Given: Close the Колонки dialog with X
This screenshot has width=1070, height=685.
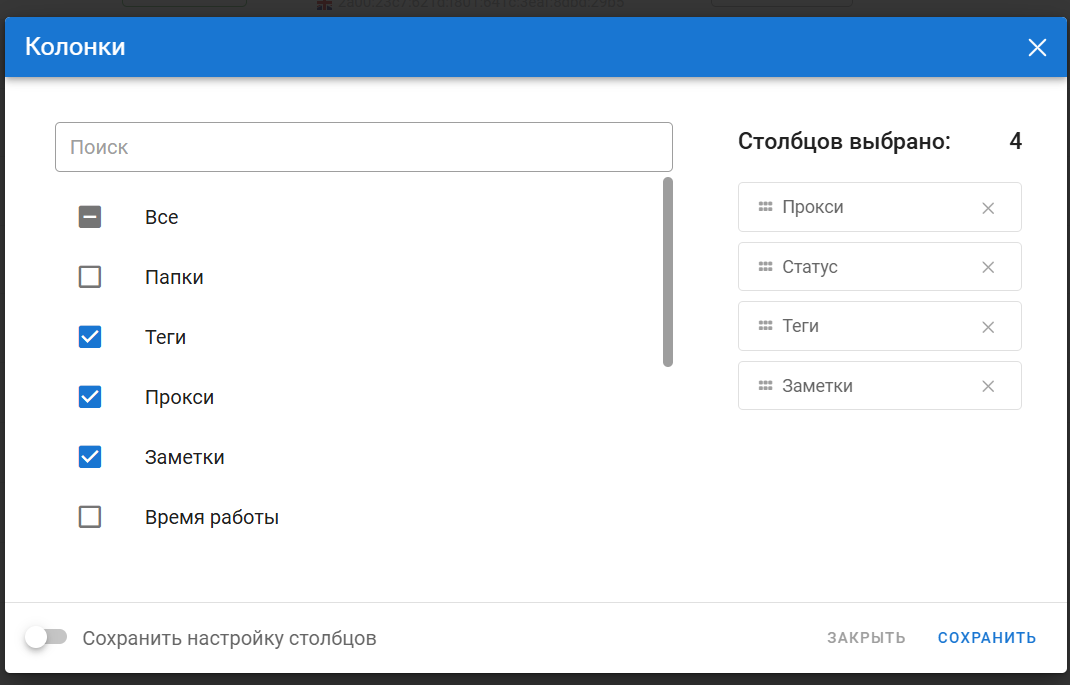Looking at the screenshot, I should (x=1037, y=47).
